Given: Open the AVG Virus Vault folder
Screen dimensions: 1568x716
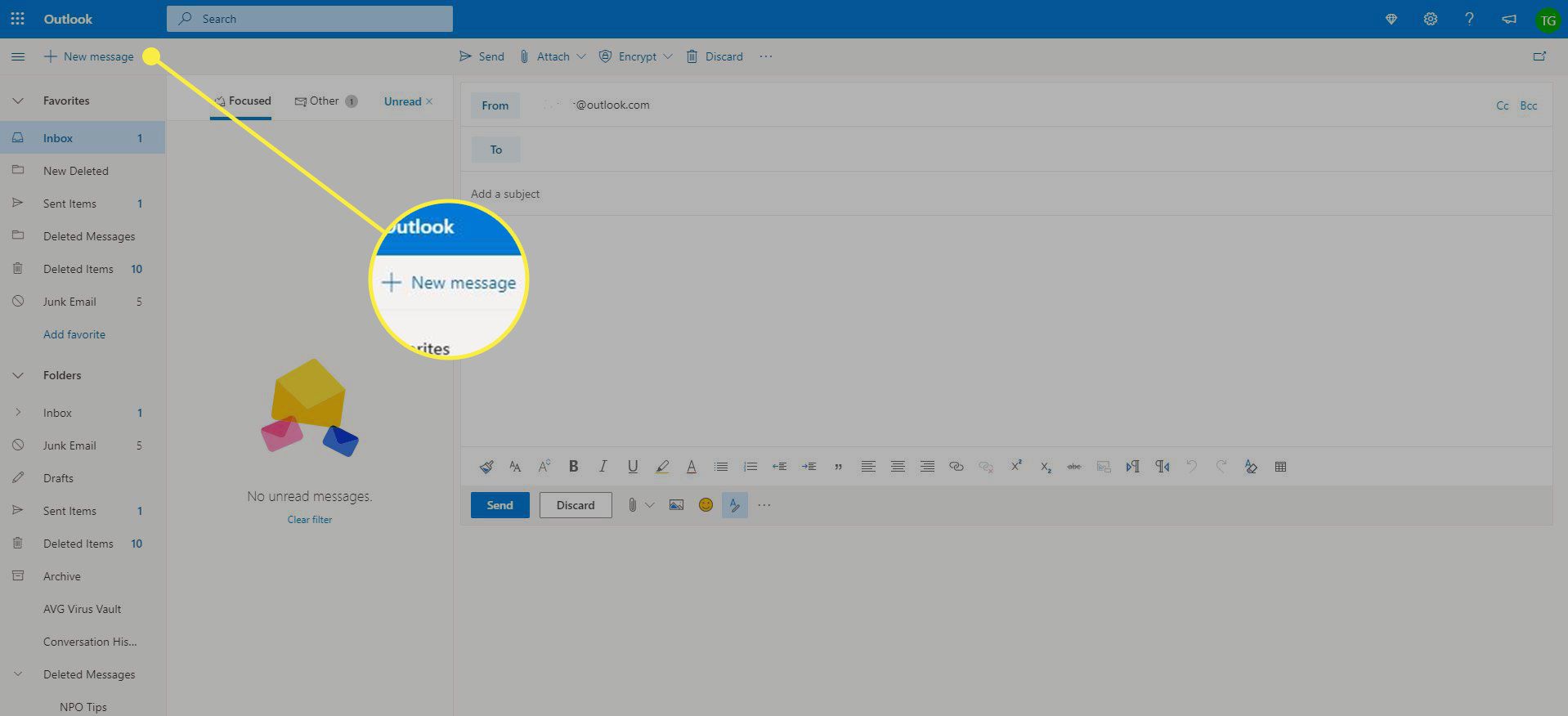Looking at the screenshot, I should point(82,609).
